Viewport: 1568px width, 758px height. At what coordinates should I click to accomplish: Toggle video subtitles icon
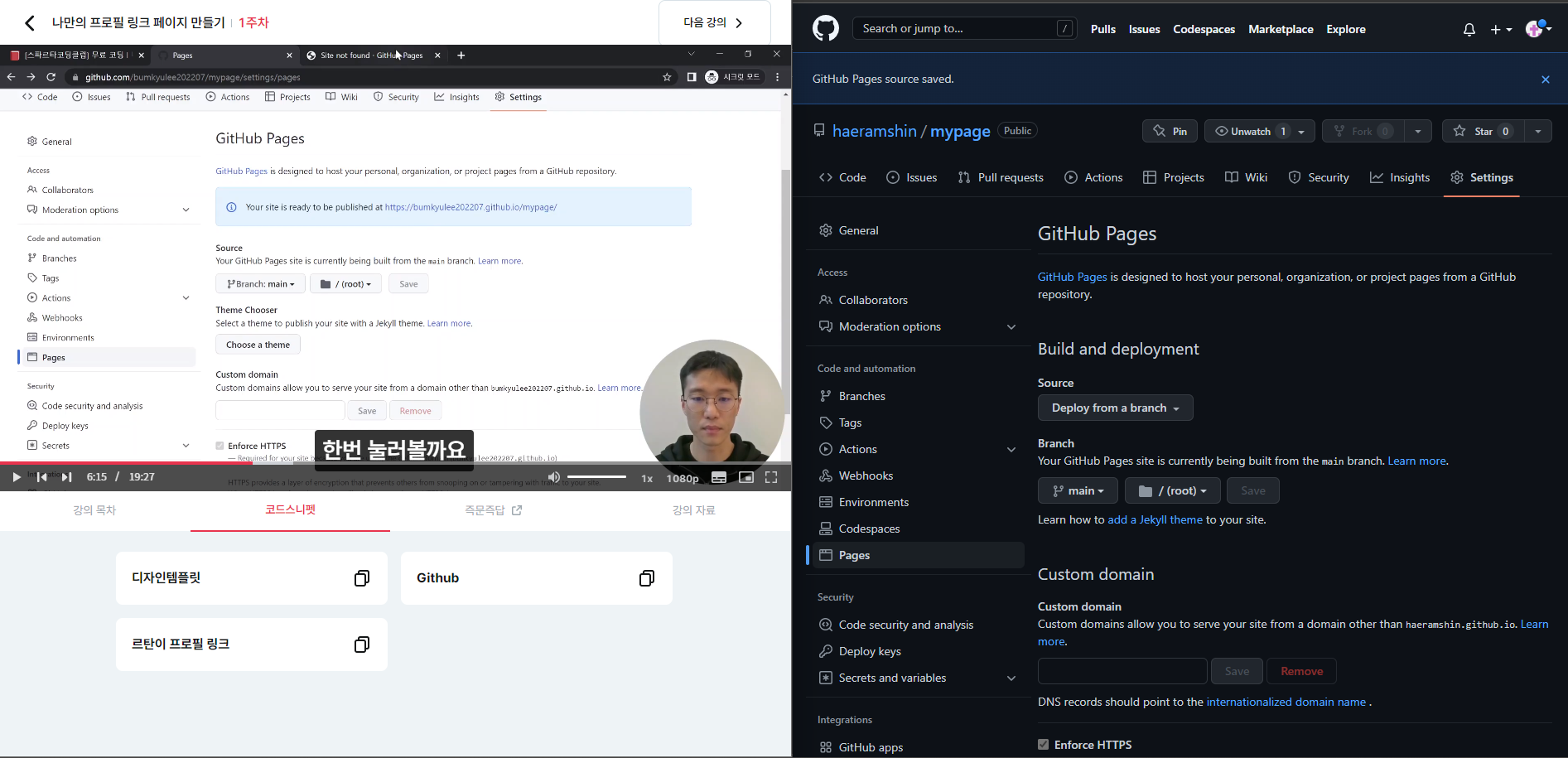(x=719, y=477)
